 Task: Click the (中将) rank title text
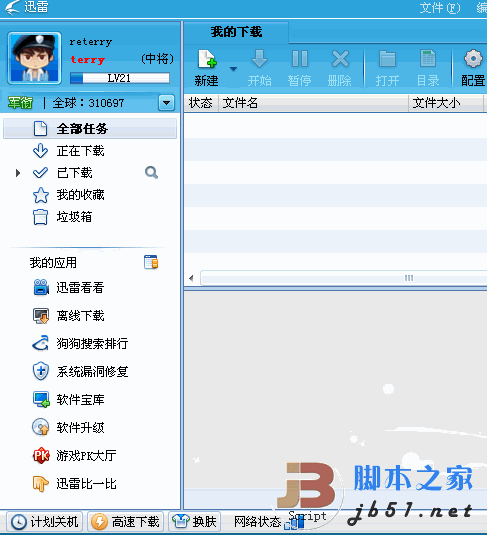click(158, 59)
